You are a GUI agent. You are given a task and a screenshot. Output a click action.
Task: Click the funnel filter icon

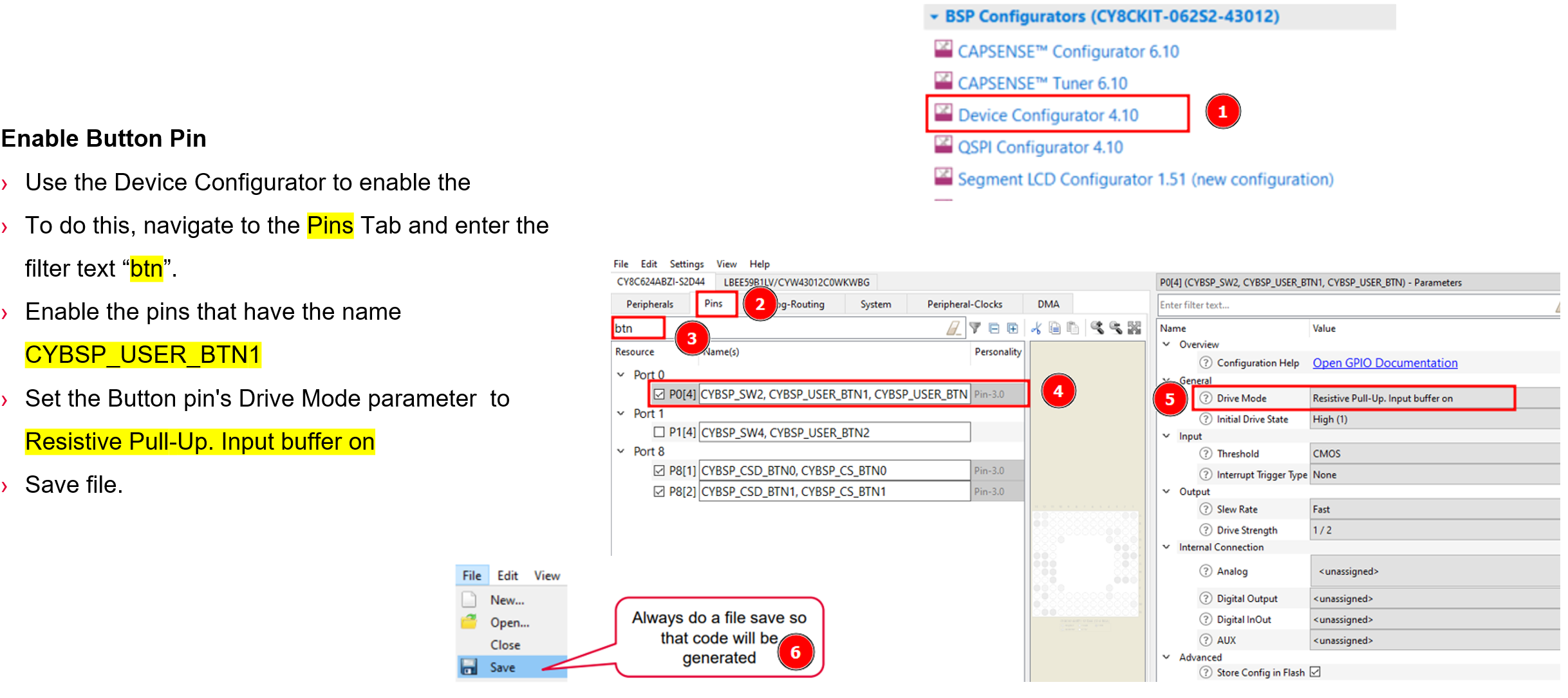(x=975, y=329)
